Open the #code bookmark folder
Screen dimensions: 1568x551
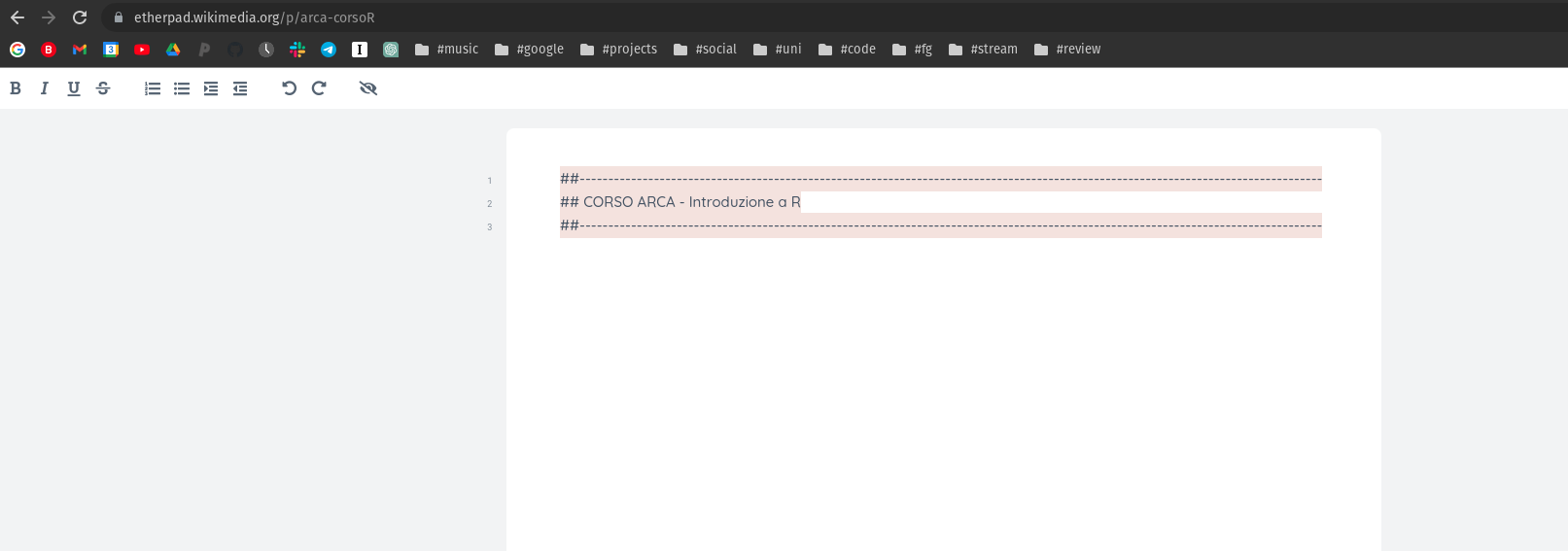coord(847,50)
